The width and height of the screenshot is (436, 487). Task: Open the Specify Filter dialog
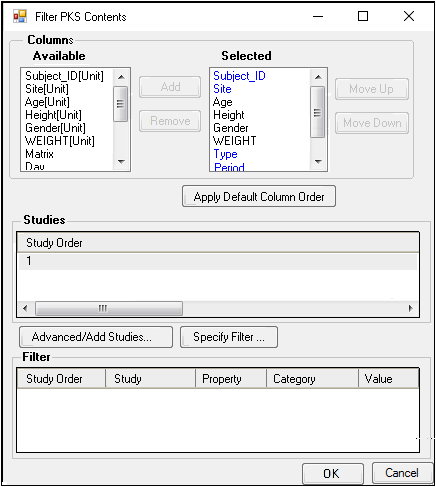point(229,337)
